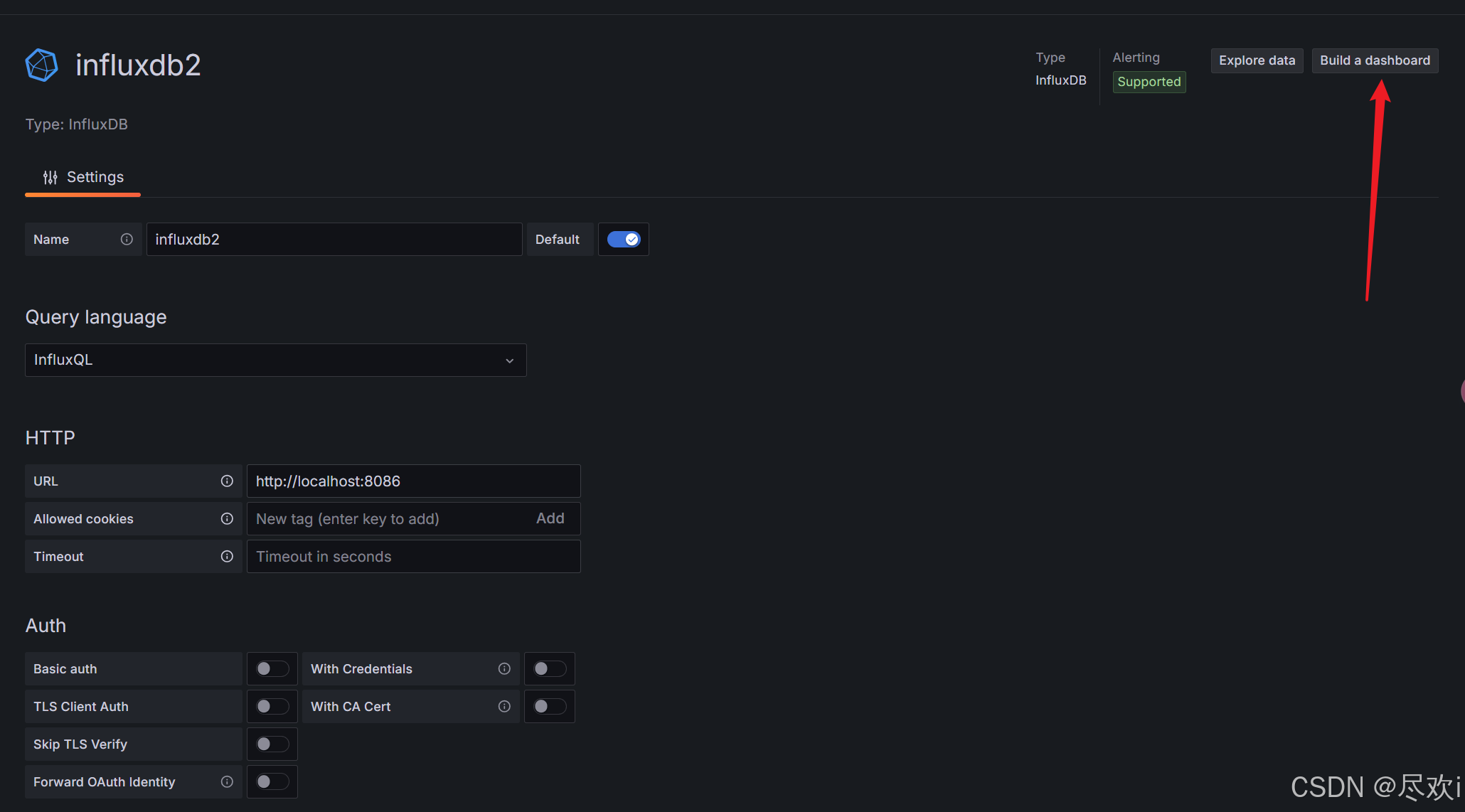This screenshot has width=1465, height=812.
Task: Click the influxdb2 page title
Action: (x=138, y=65)
